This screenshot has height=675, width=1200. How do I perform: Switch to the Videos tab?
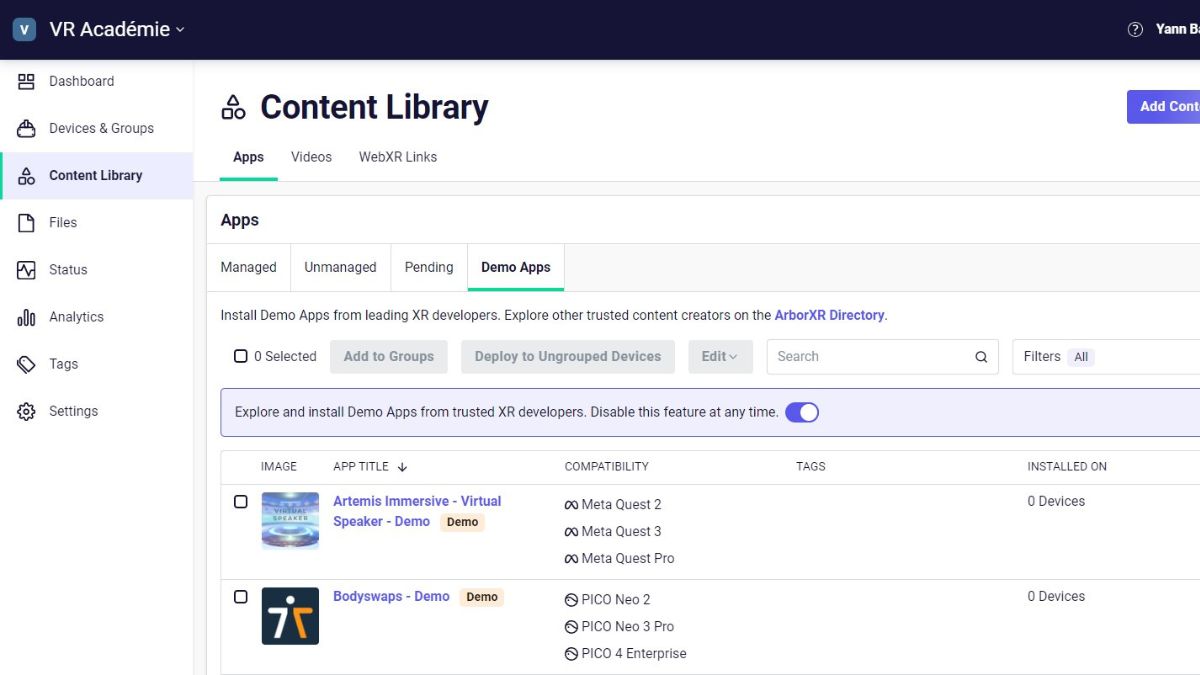pyautogui.click(x=311, y=157)
